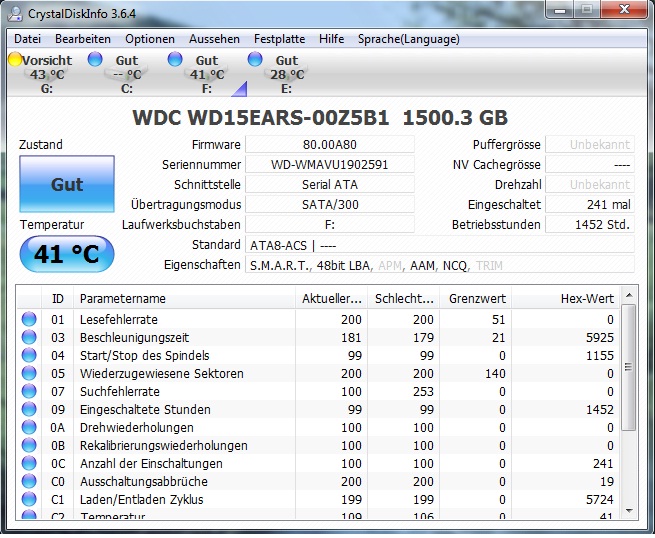The image size is (655, 538).
Task: Select the Beschleunigungszeit parameter name
Action: coord(135,338)
